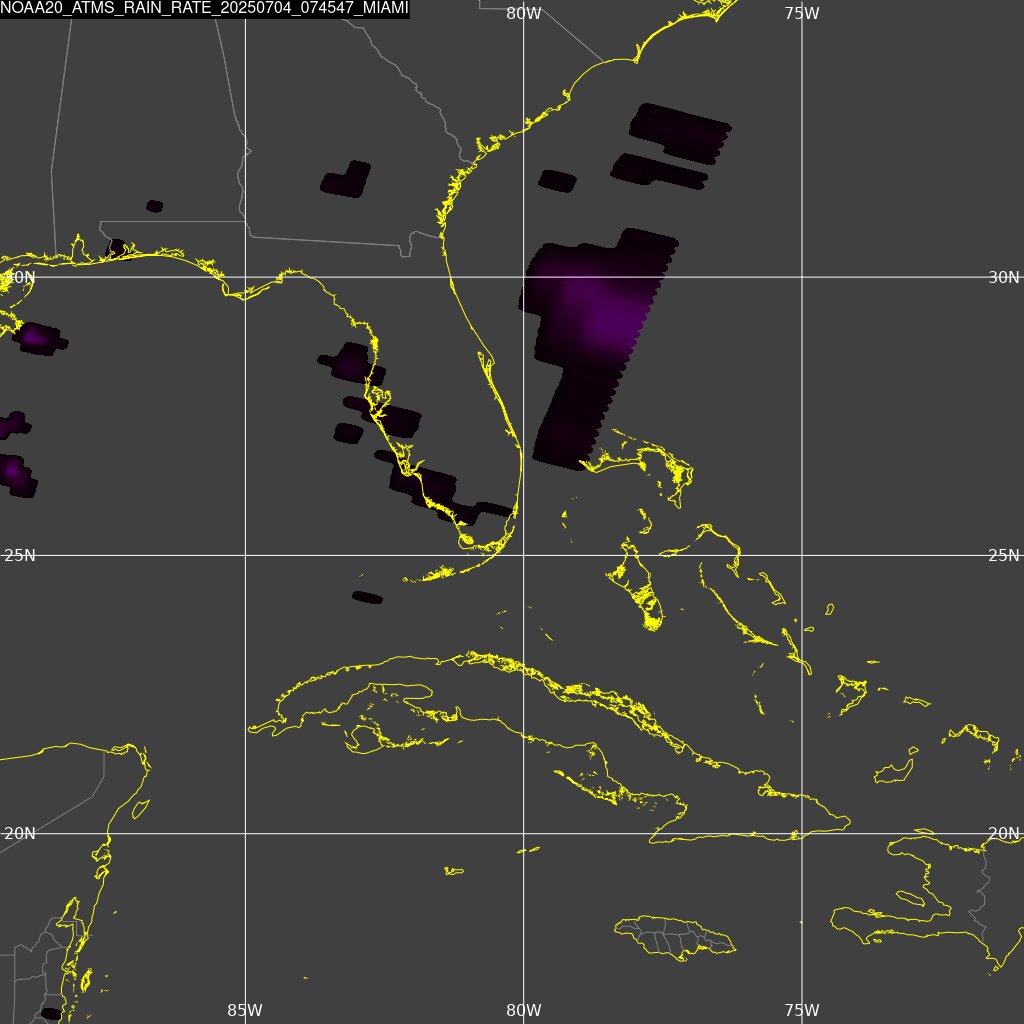Click the Jamaica island outline

pos(675,938)
